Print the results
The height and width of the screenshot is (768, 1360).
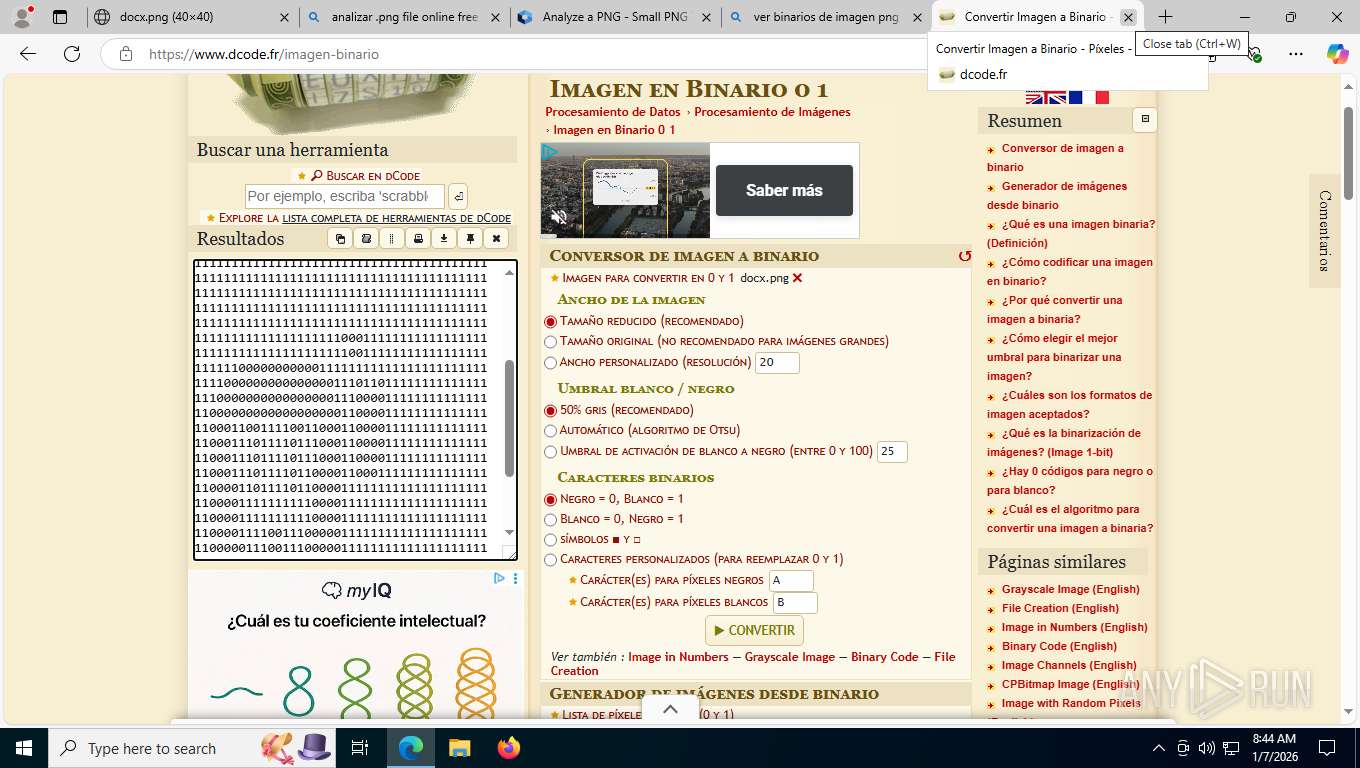(418, 239)
